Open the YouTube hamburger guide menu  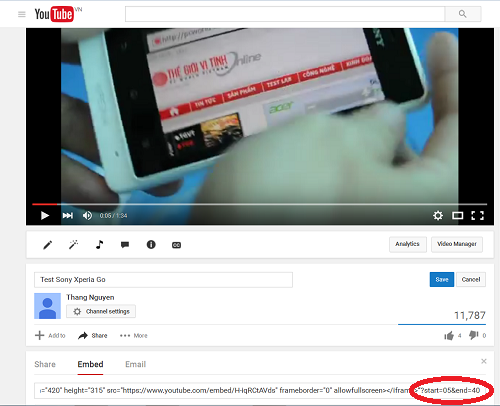coord(22,14)
